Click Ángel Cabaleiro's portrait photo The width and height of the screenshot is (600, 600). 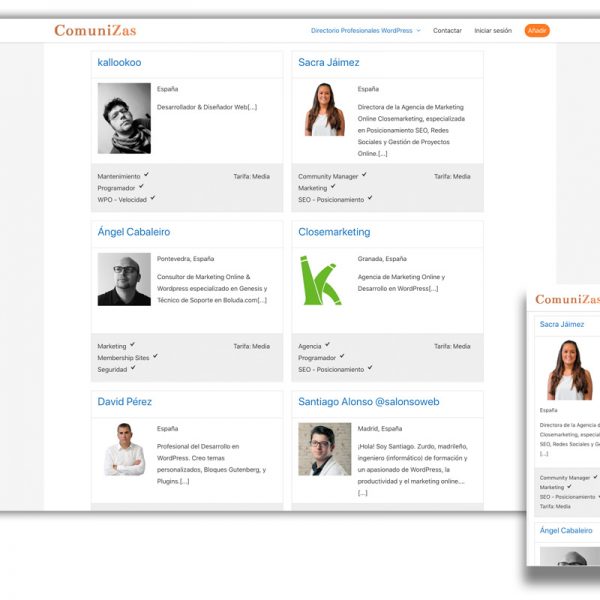click(124, 279)
